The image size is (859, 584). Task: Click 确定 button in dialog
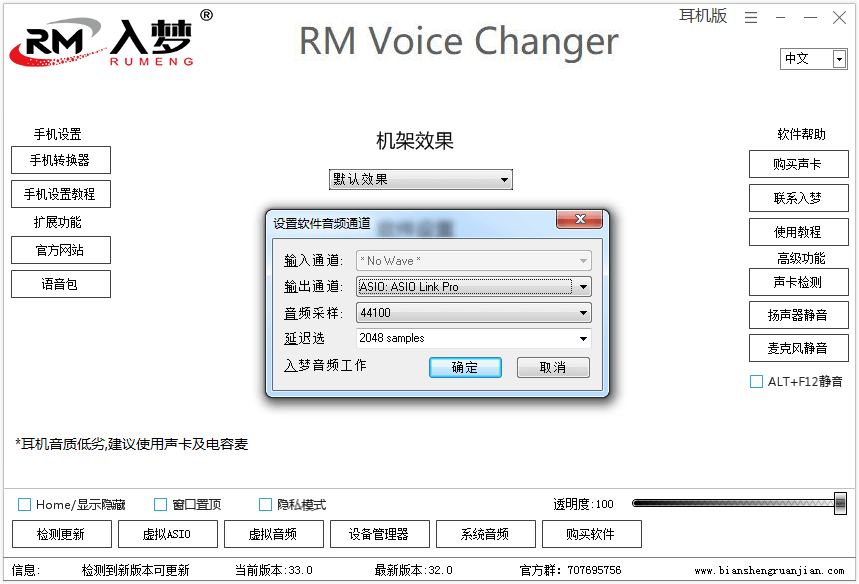[x=465, y=368]
